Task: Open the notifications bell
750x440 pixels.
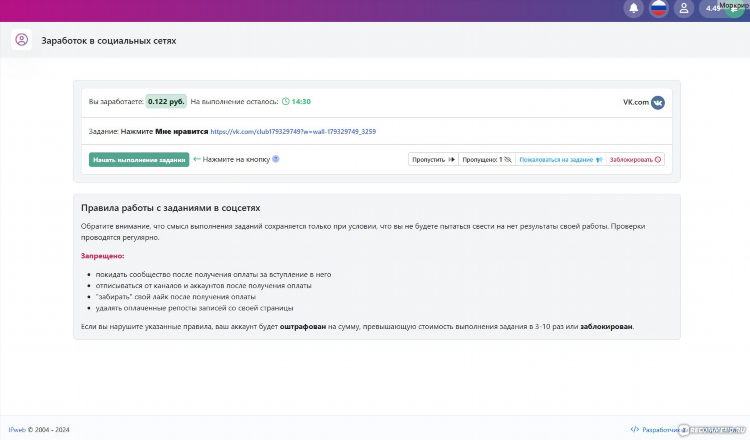Action: point(633,8)
